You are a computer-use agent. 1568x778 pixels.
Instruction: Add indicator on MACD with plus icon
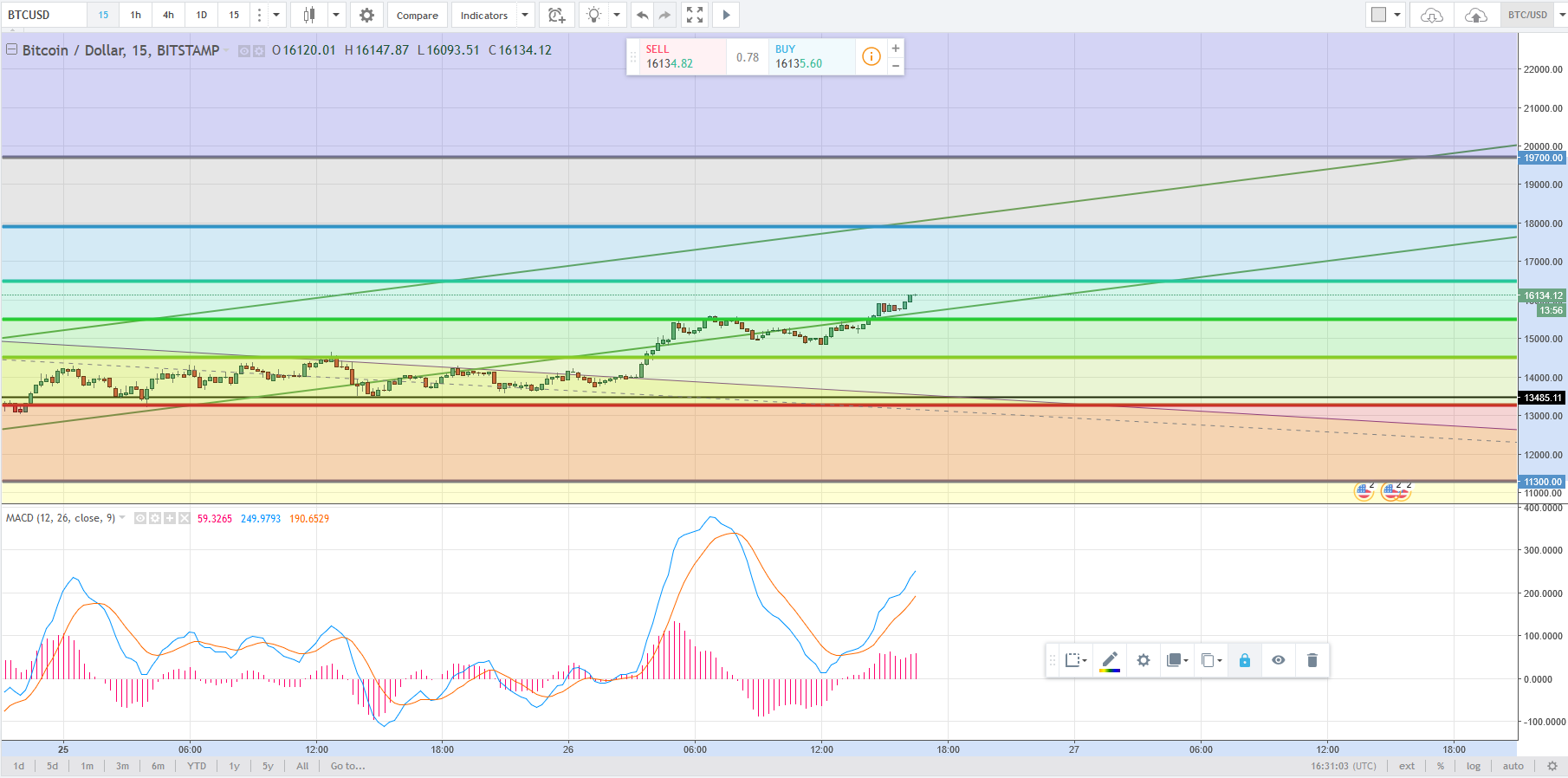pos(170,518)
